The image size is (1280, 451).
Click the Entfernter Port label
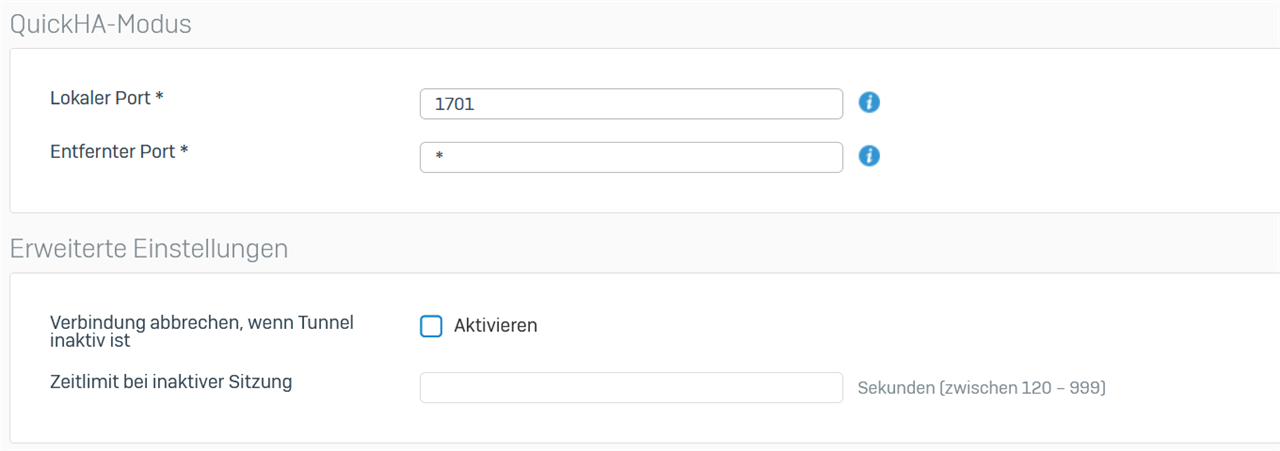point(119,151)
